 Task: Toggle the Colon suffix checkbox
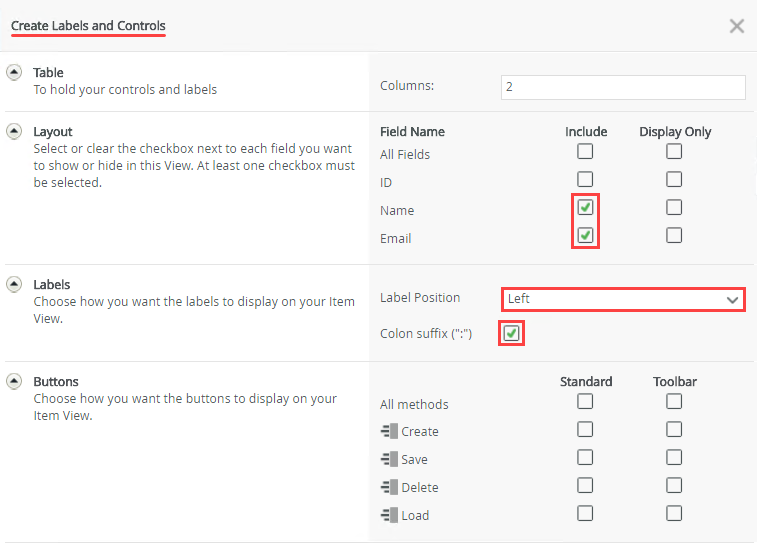click(511, 333)
